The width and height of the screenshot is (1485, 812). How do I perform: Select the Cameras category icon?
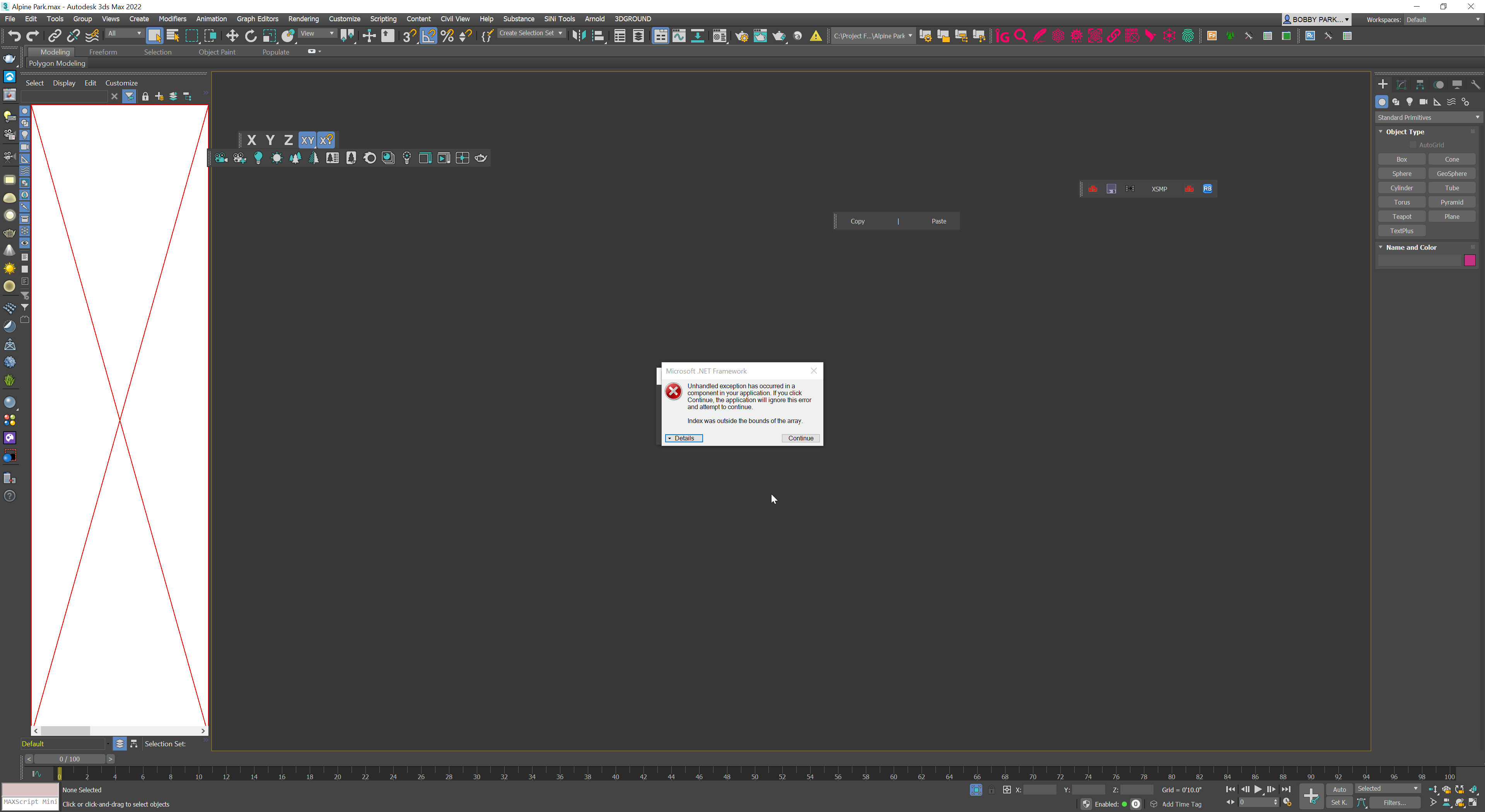tap(1423, 101)
